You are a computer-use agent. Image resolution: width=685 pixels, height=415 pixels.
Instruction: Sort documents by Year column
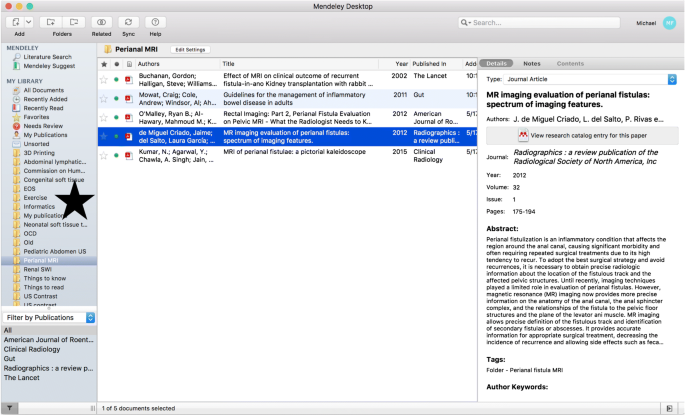click(401, 64)
